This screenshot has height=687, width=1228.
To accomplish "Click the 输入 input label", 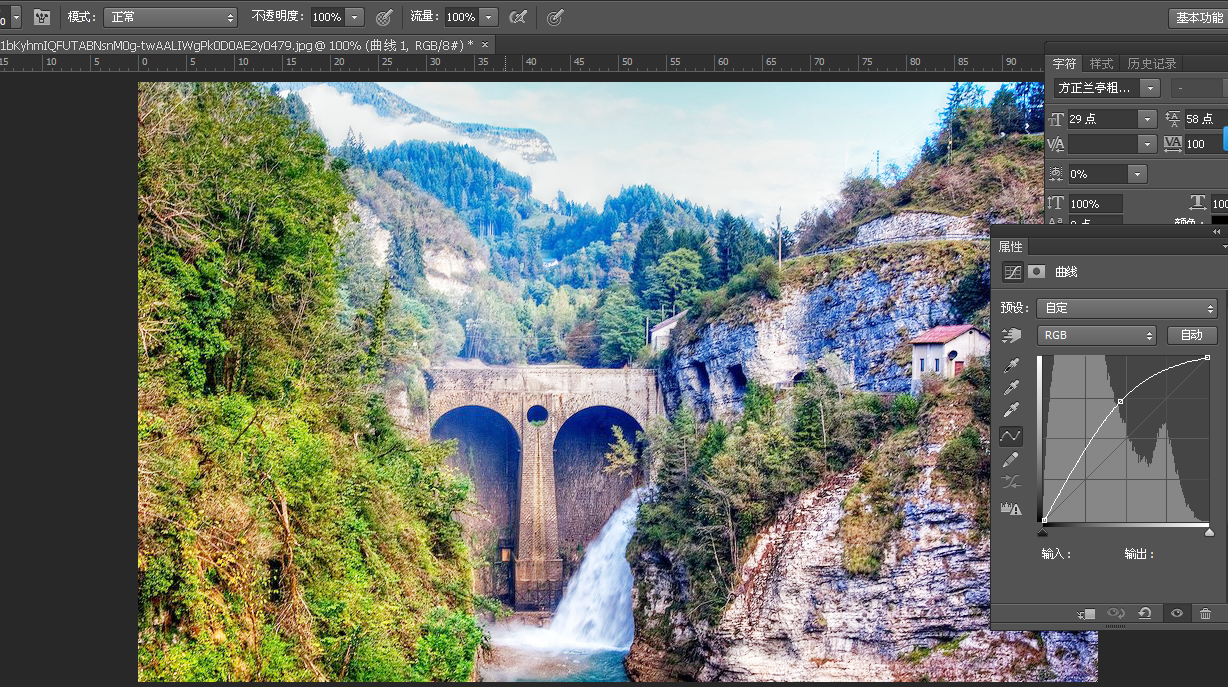I will coord(1056,554).
